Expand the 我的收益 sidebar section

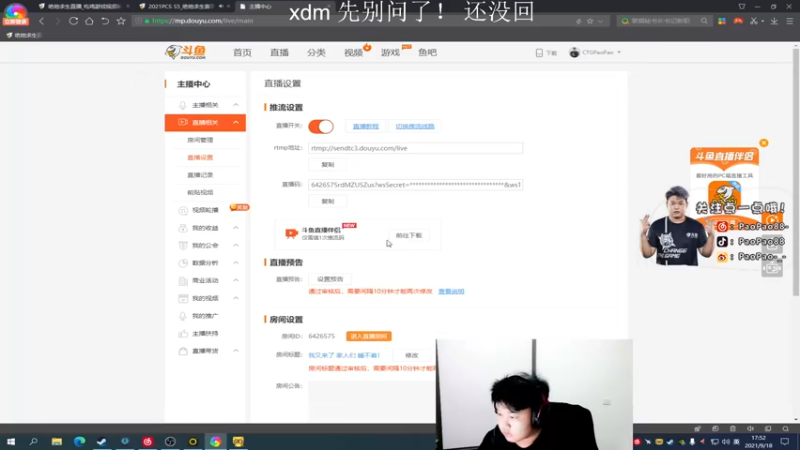point(236,228)
